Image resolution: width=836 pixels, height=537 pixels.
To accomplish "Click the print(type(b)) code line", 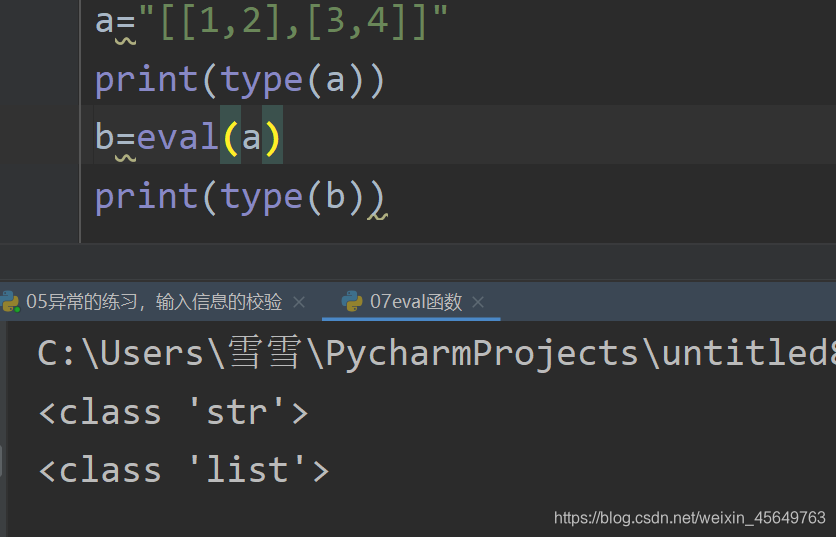I will point(239,197).
